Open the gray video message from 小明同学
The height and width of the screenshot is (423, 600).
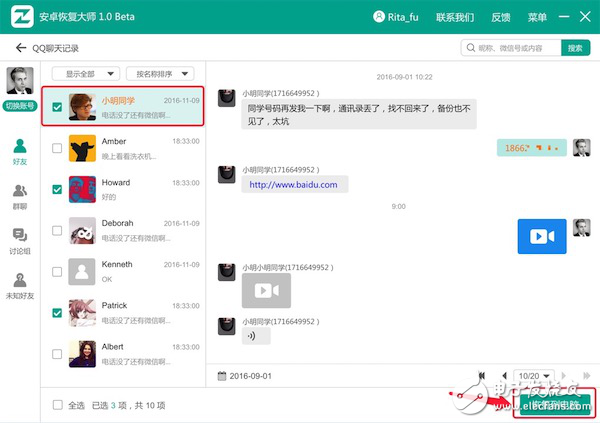266,291
